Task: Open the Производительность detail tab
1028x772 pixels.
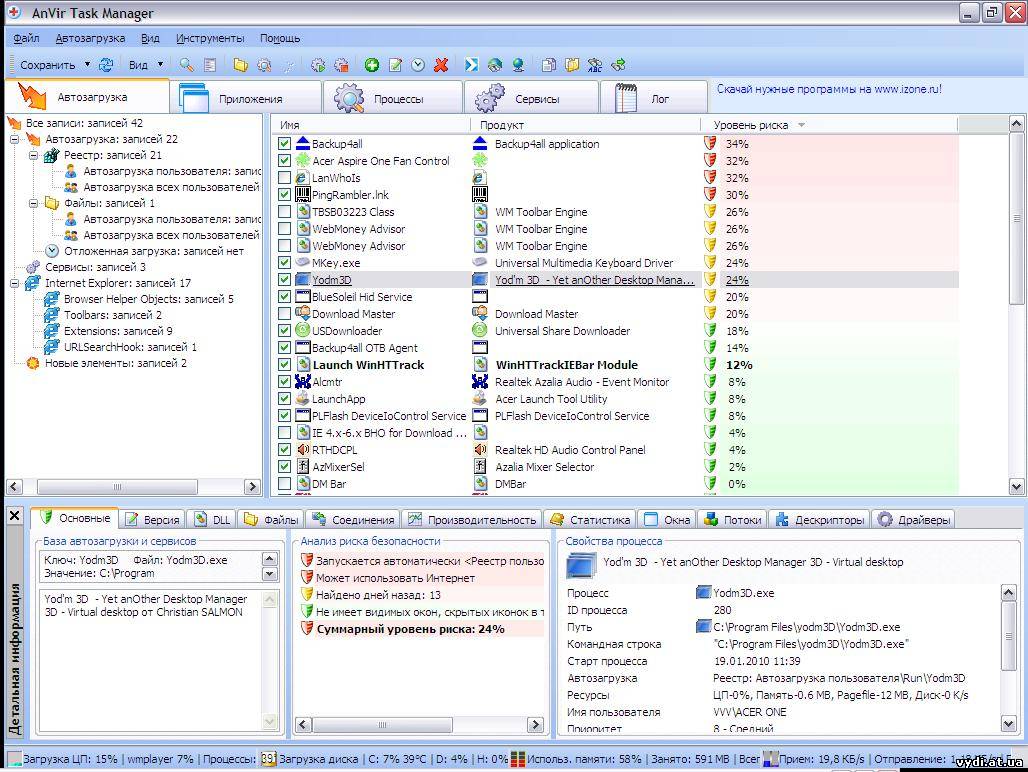Action: pyautogui.click(x=472, y=520)
